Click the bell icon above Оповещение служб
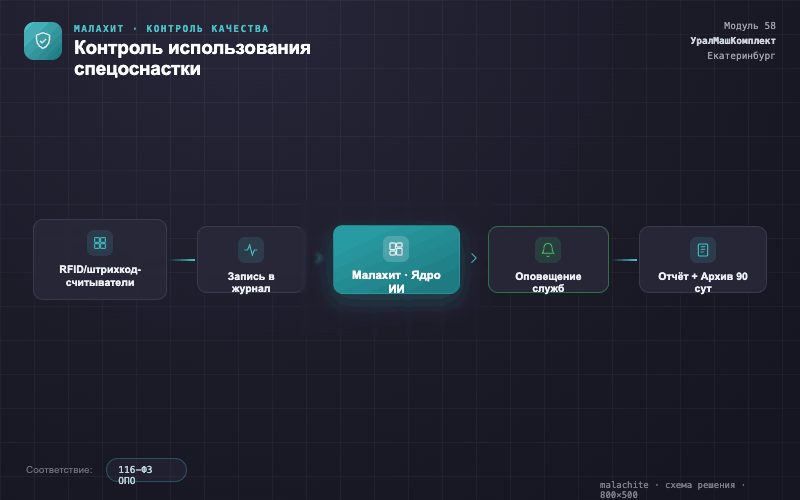The height and width of the screenshot is (500, 800). point(548,250)
